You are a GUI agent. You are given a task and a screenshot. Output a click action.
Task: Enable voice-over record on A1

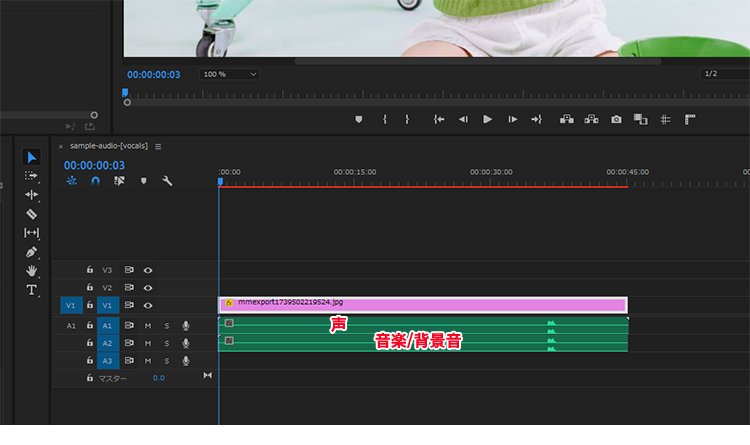pyautogui.click(x=186, y=326)
